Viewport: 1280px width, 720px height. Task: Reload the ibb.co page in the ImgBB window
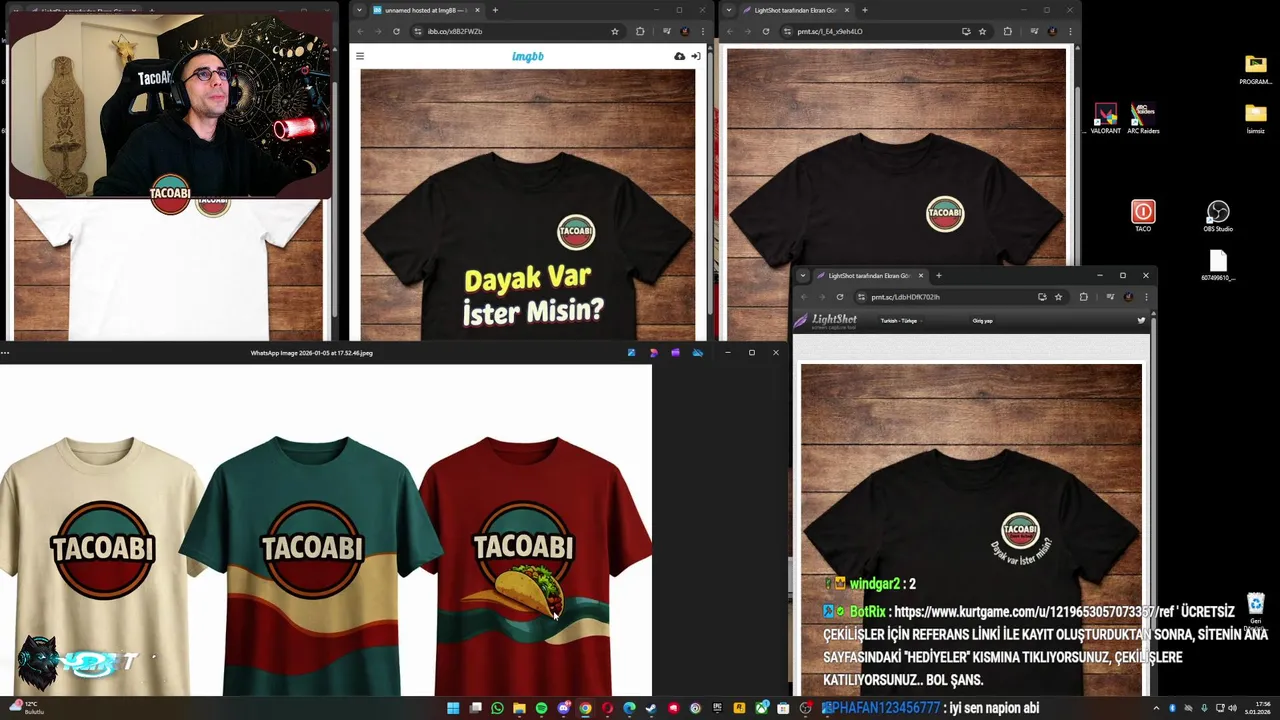(x=396, y=31)
